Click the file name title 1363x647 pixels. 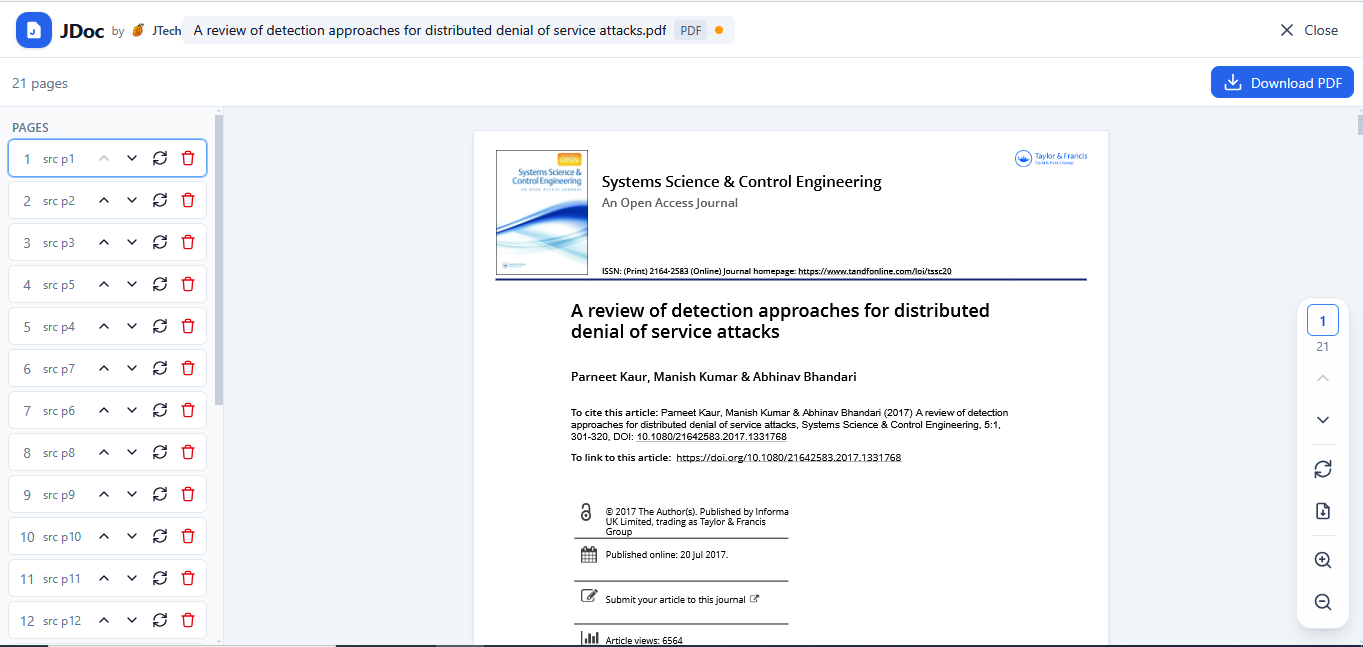(430, 30)
